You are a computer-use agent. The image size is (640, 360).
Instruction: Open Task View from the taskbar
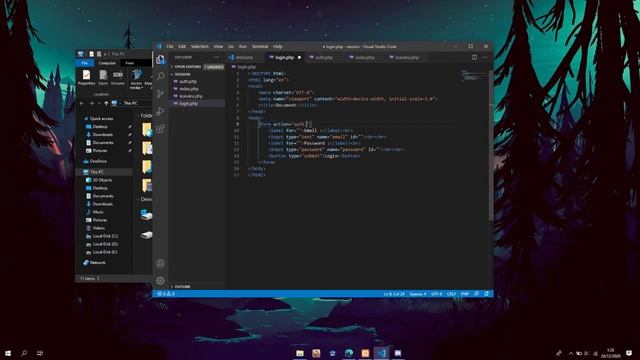(x=40, y=353)
